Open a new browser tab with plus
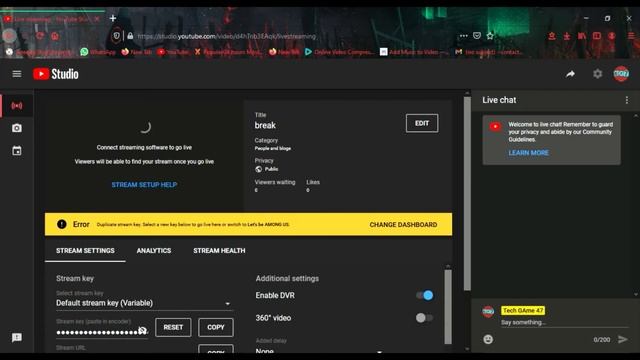Screen dimensions: 640x360 coord(113,18)
